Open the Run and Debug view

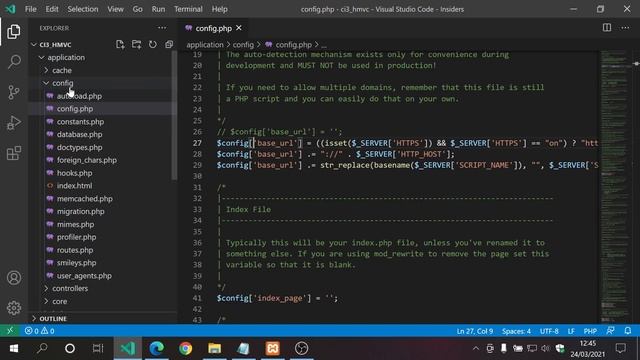(13, 123)
